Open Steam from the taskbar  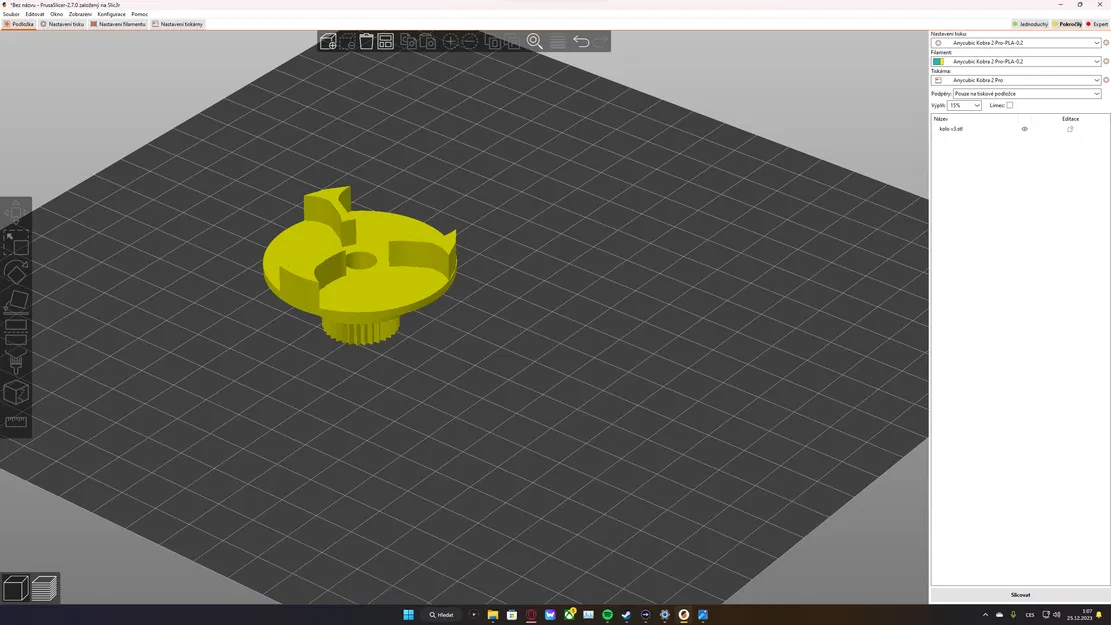click(626, 614)
